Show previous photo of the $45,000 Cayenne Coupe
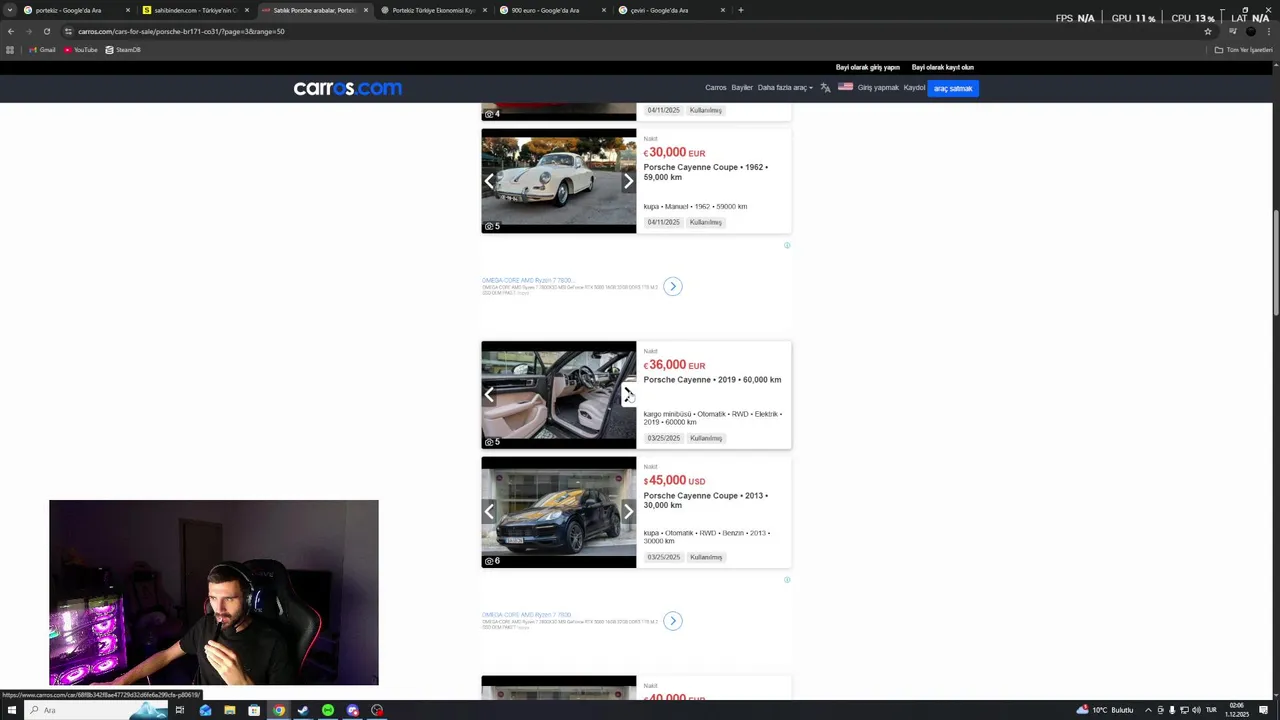Screen dimensions: 1280x720 [489, 511]
